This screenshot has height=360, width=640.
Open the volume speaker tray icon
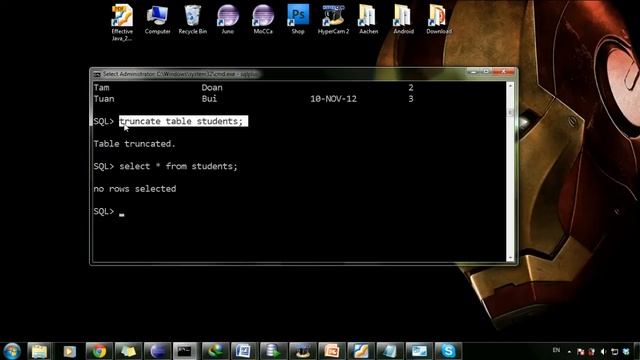coord(603,351)
